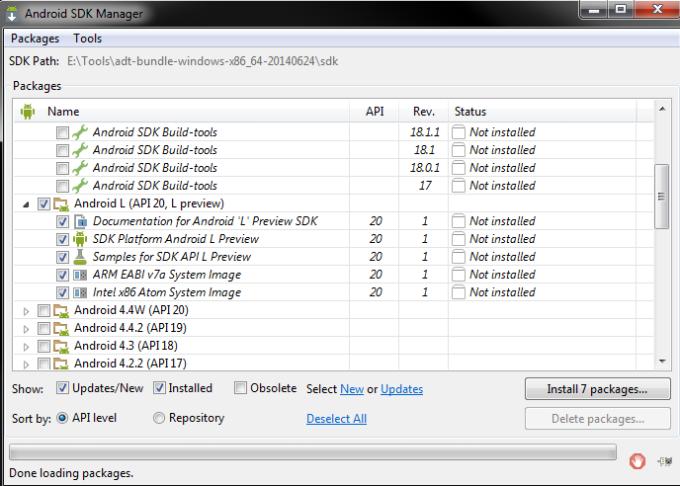680x486 pixels.
Task: Check the Android 4.4W (API 20) checkbox
Action: 44,310
